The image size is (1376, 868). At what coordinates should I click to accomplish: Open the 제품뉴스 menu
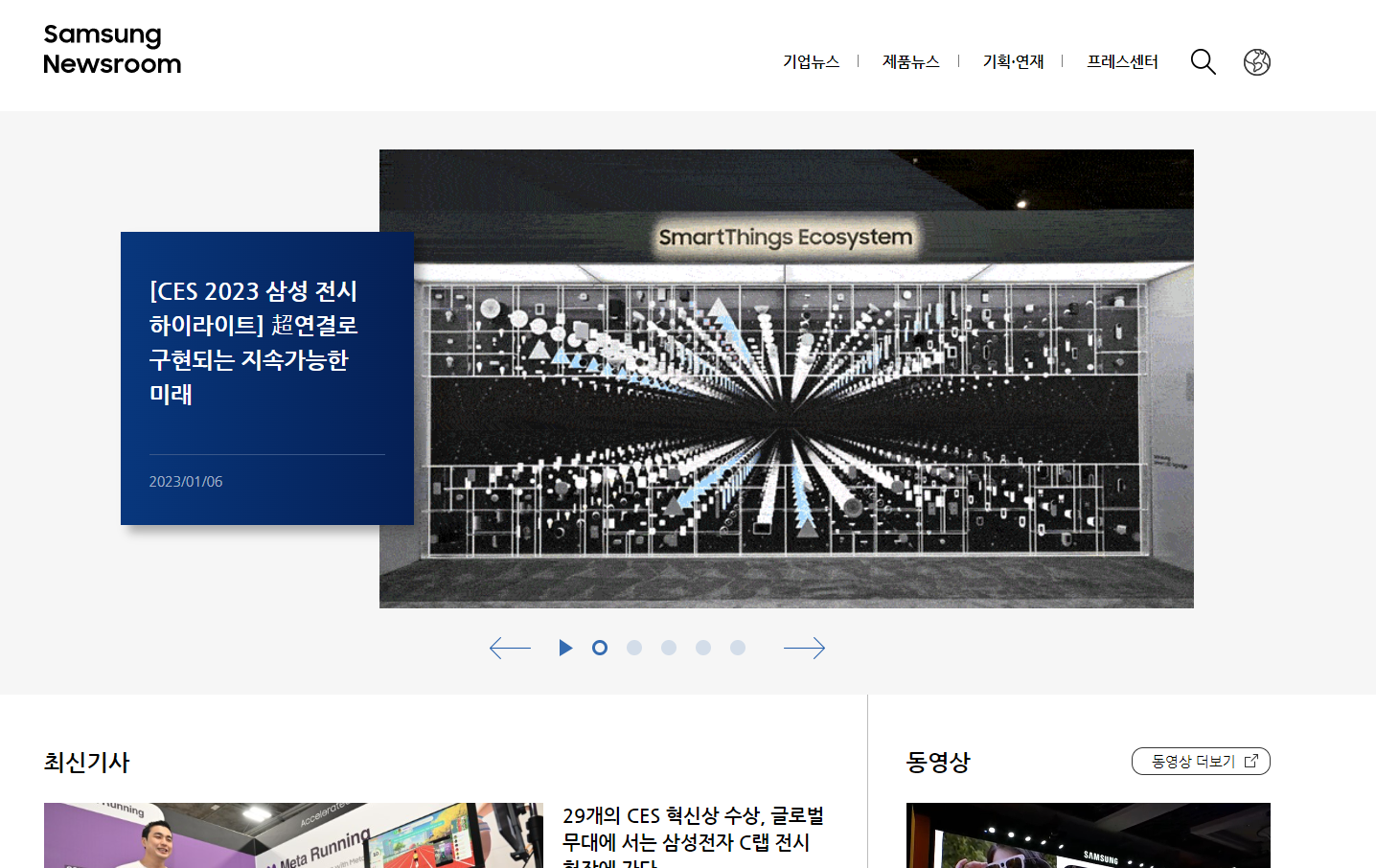click(x=910, y=61)
